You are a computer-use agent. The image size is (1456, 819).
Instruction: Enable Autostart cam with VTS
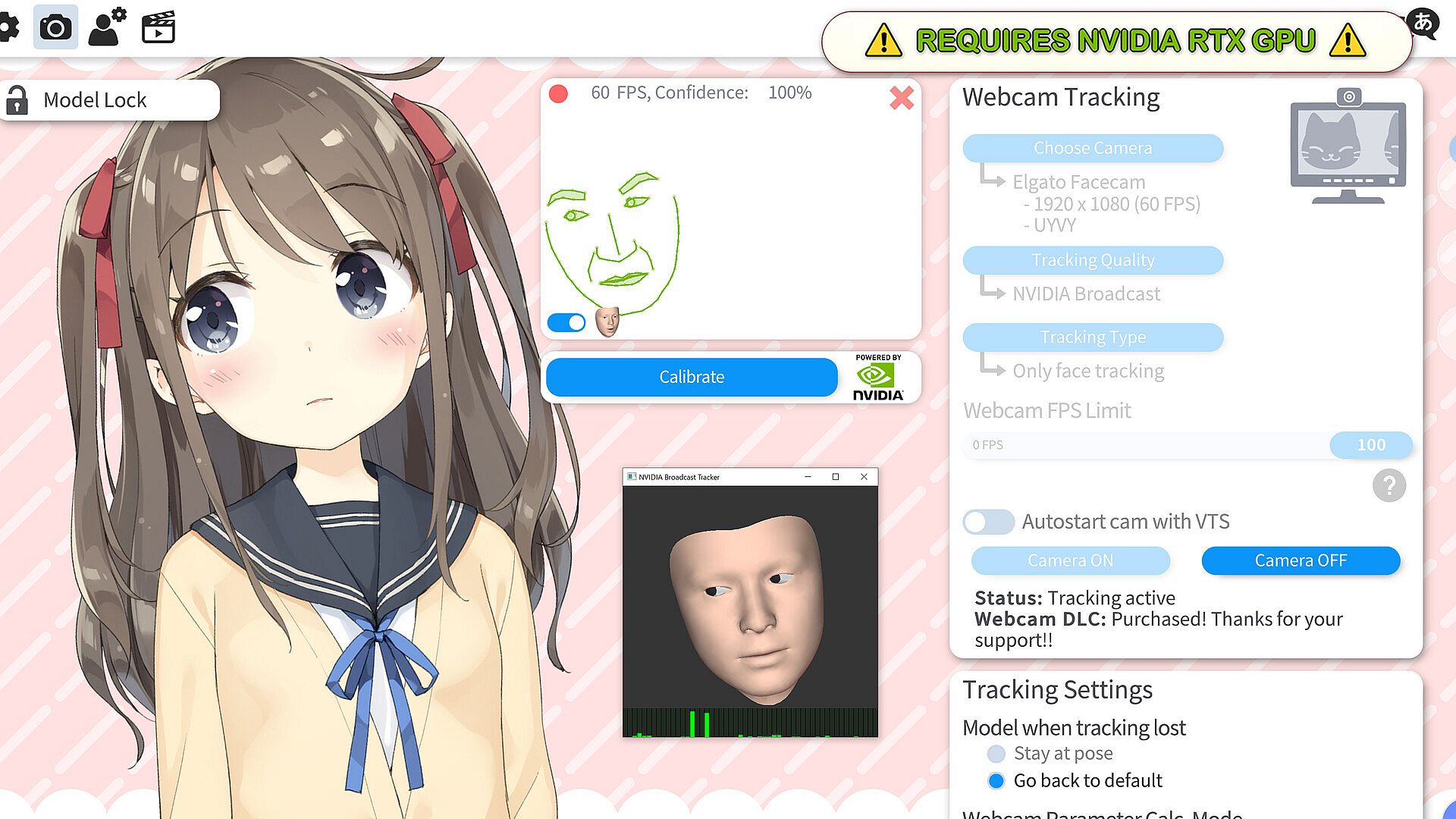[x=988, y=522]
